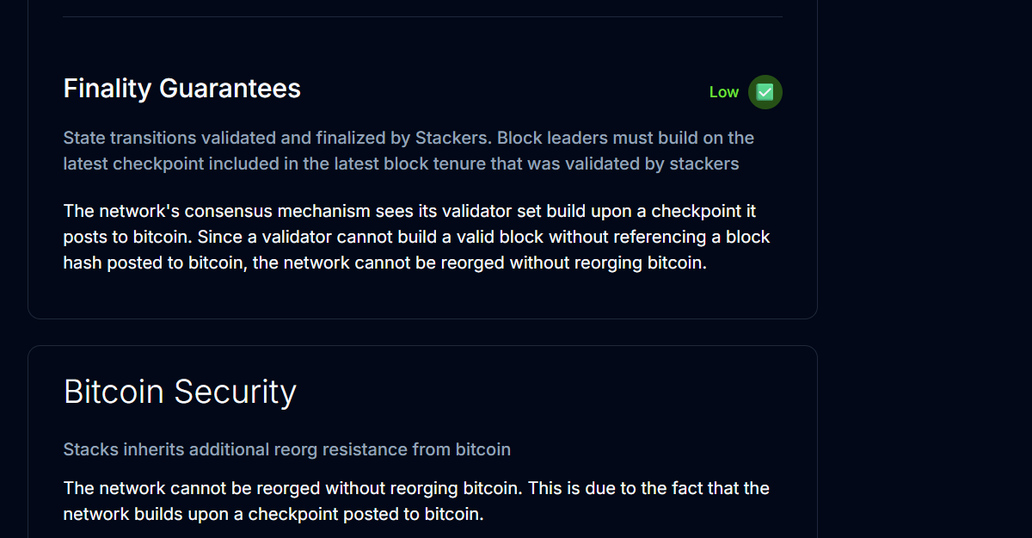Click the line beginning 'latest checkpoint included'
This screenshot has height=538, width=1032.
click(401, 163)
